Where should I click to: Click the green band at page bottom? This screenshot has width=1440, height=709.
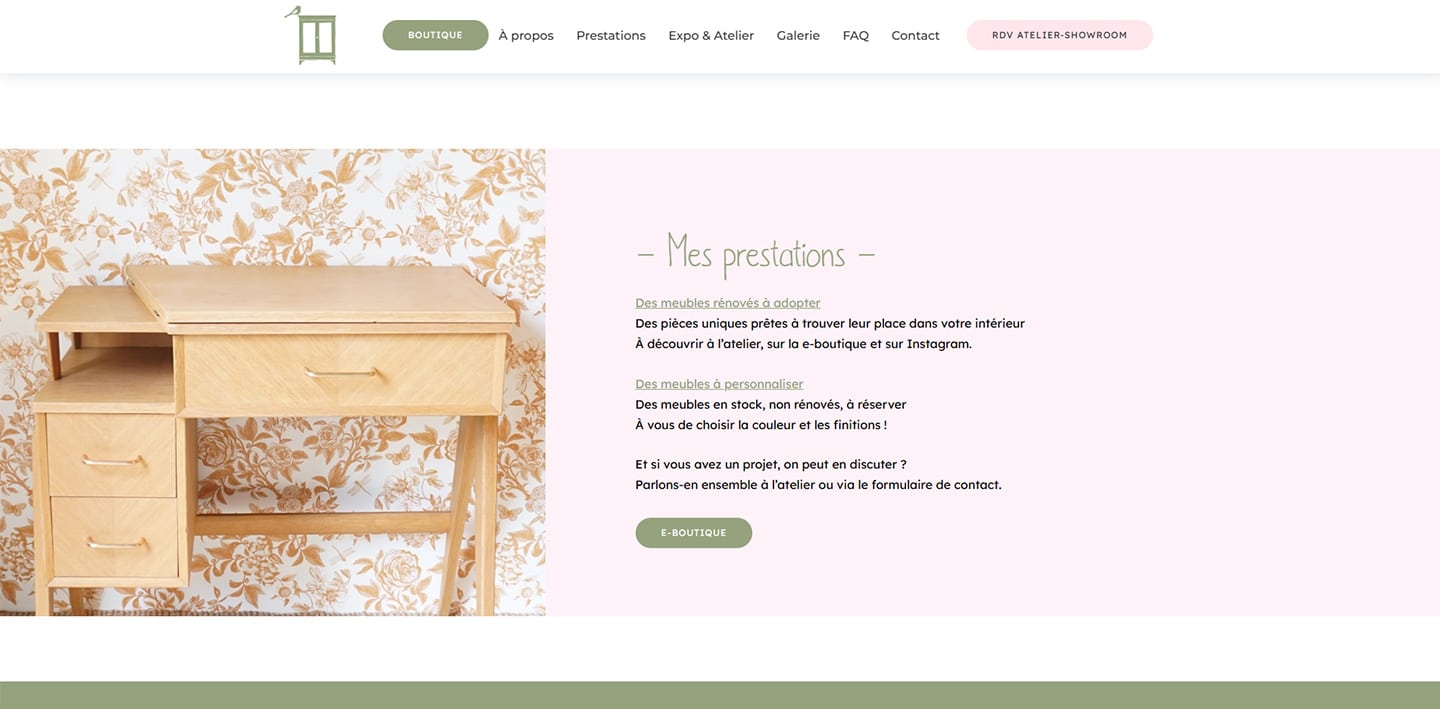tap(720, 695)
